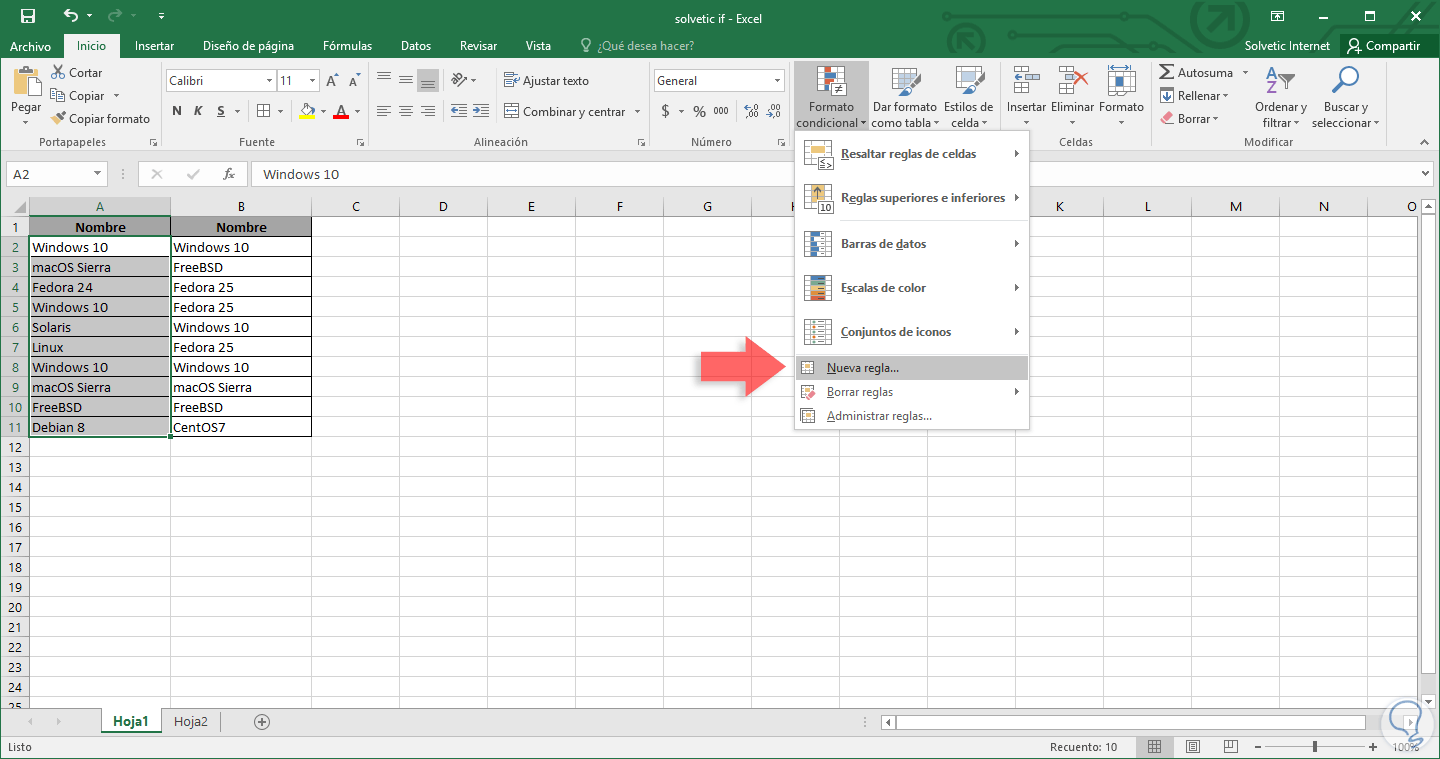Open the Calibri font name dropdown
Viewport: 1440px width, 759px height.
(269, 81)
